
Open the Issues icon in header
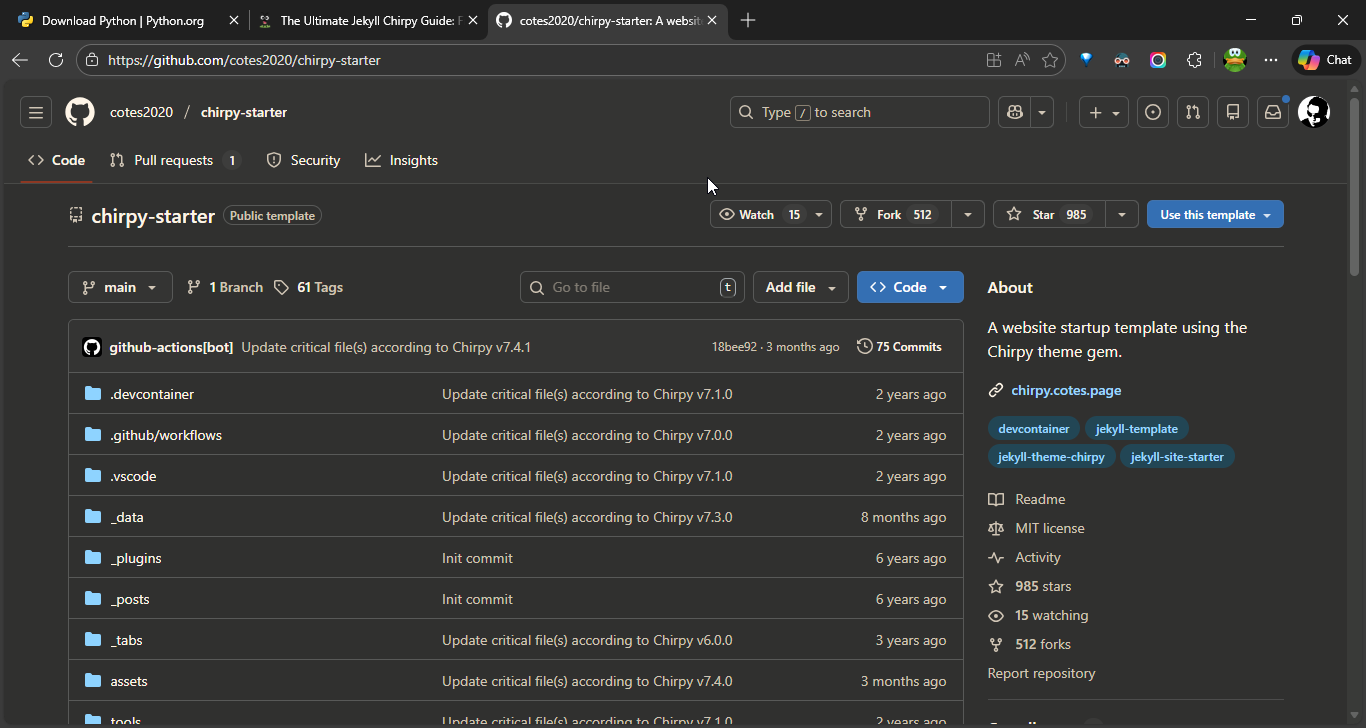click(1153, 113)
